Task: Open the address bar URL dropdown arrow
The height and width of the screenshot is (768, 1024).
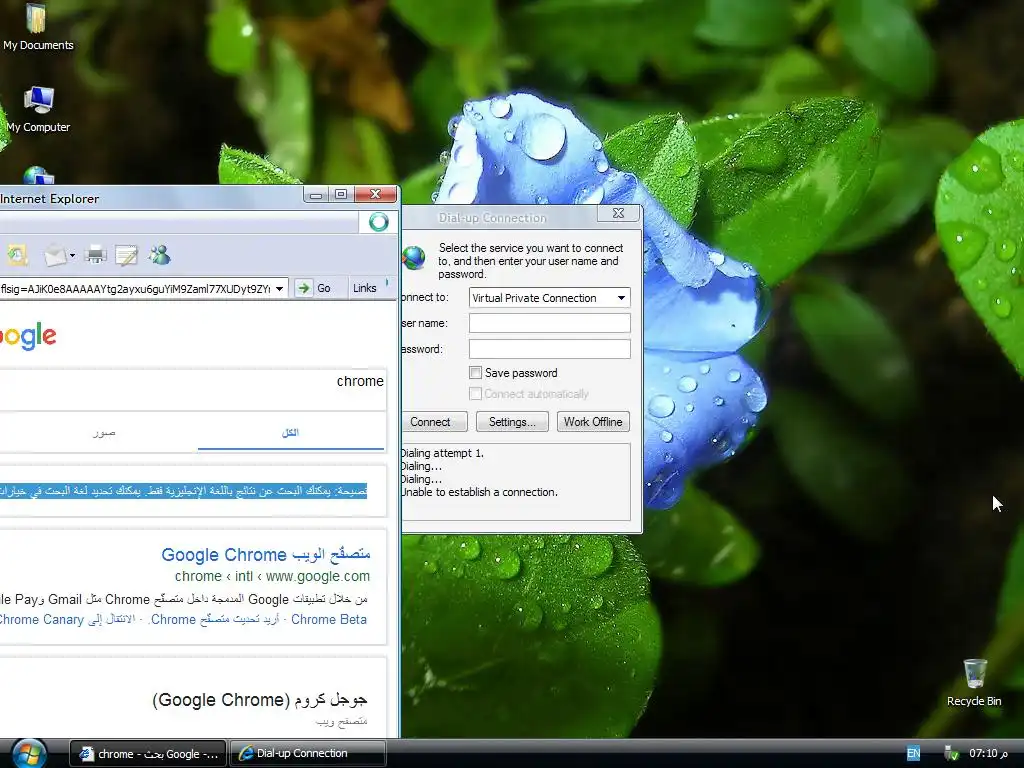Action: point(279,289)
